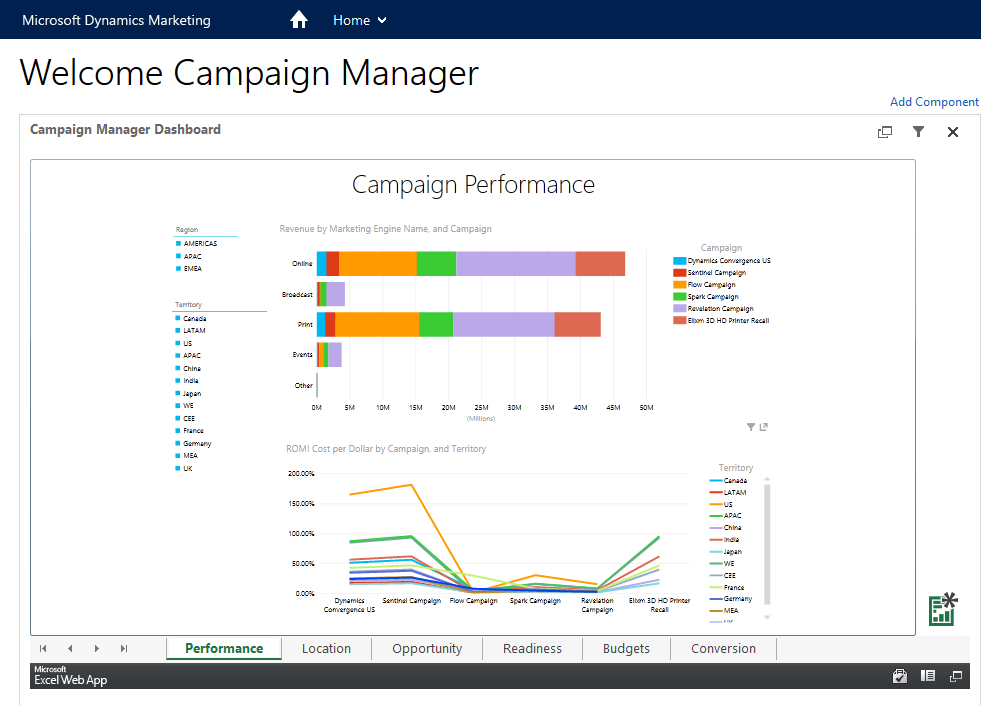Click Sentinel Campaign legend swatch
This screenshot has height=705, width=981.
click(x=679, y=273)
